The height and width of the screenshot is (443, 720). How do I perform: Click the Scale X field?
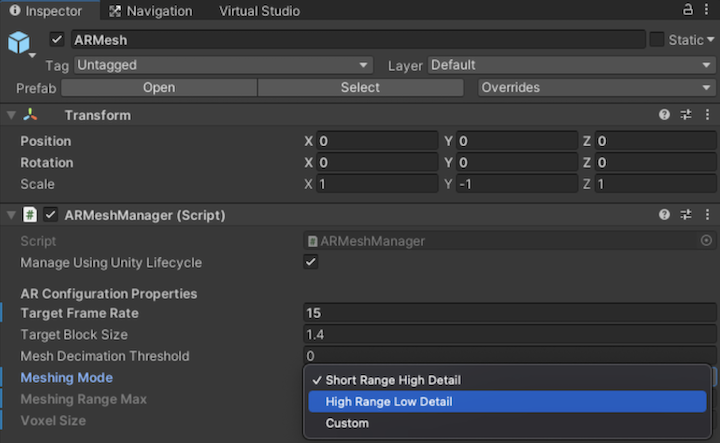coord(377,184)
